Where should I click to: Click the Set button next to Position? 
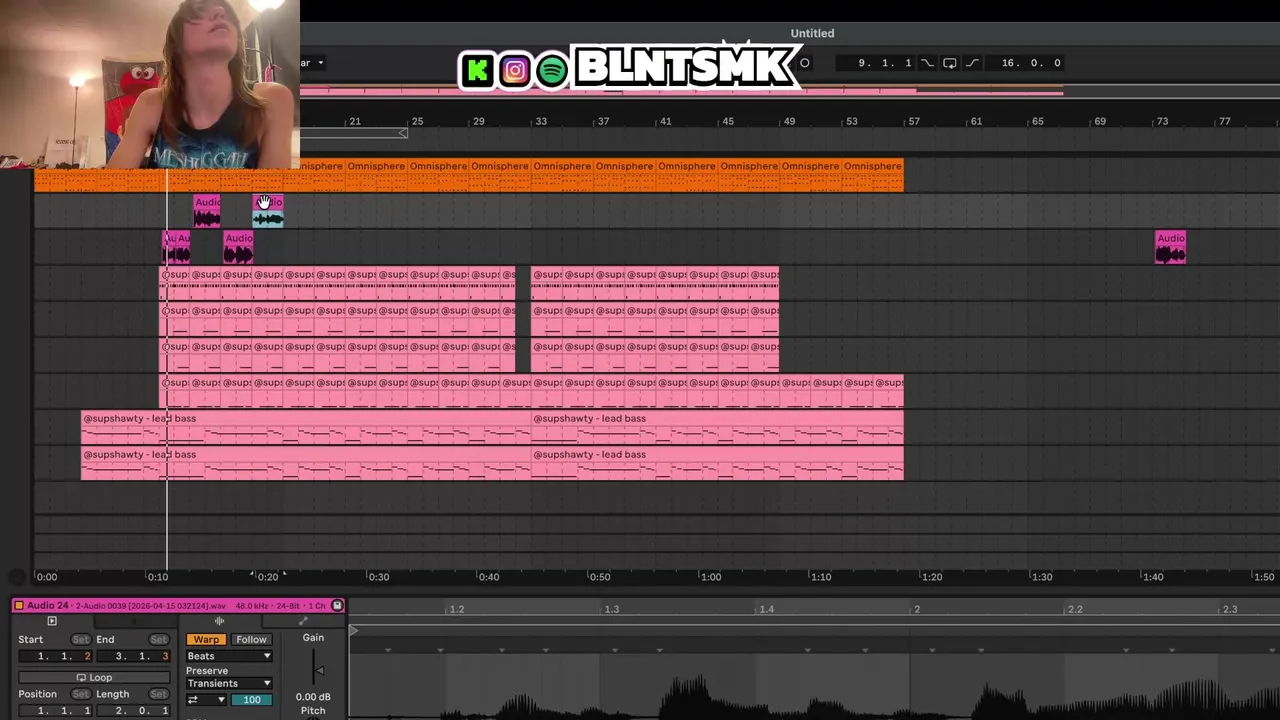(x=80, y=694)
